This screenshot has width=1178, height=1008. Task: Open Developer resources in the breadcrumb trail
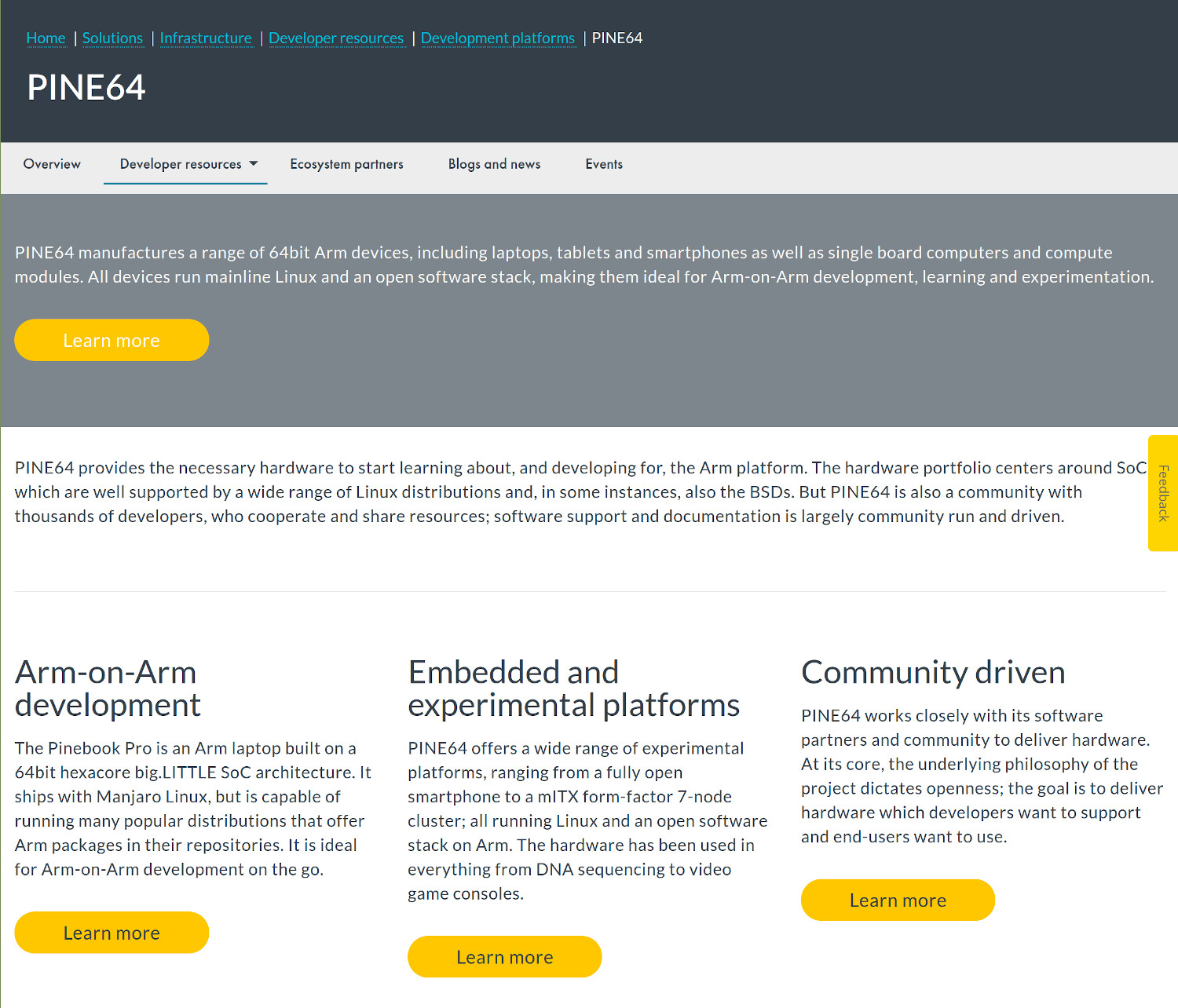336,38
